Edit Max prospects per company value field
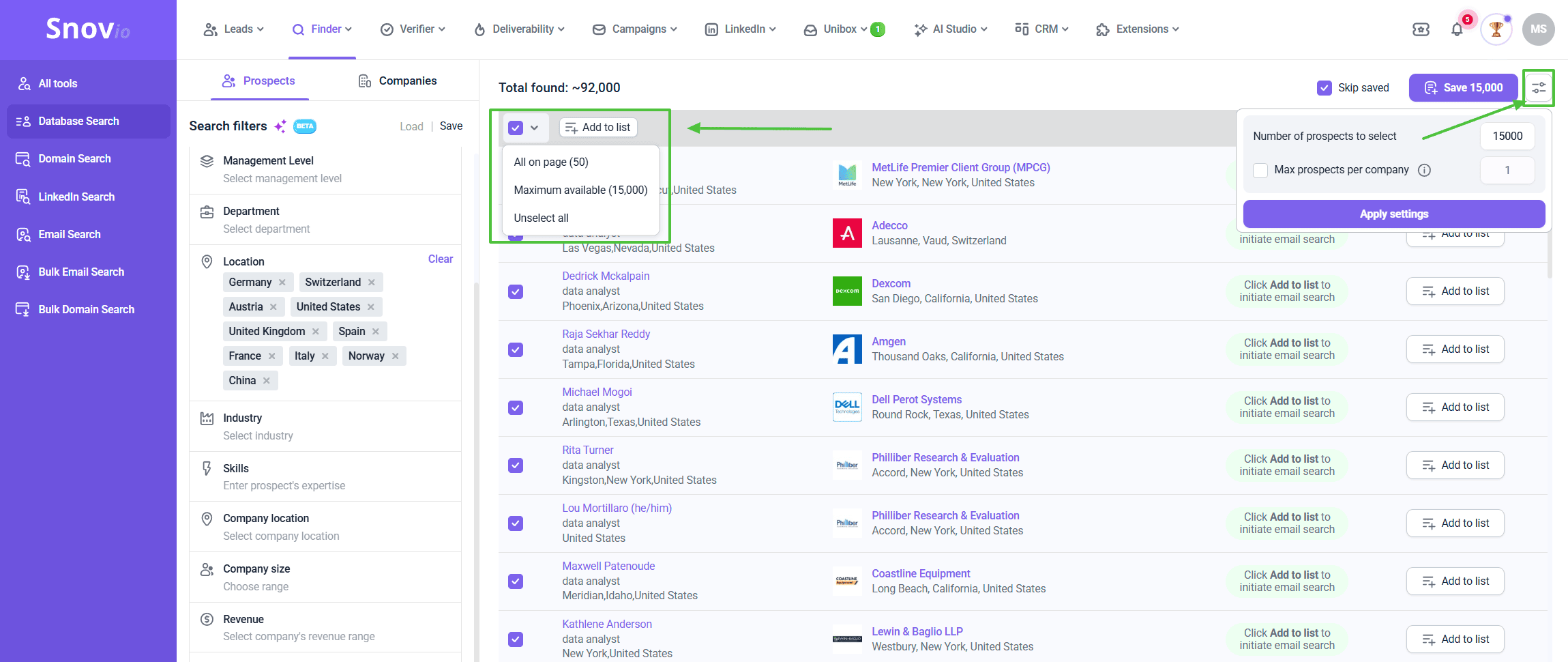The height and width of the screenshot is (662, 1568). tap(1507, 170)
